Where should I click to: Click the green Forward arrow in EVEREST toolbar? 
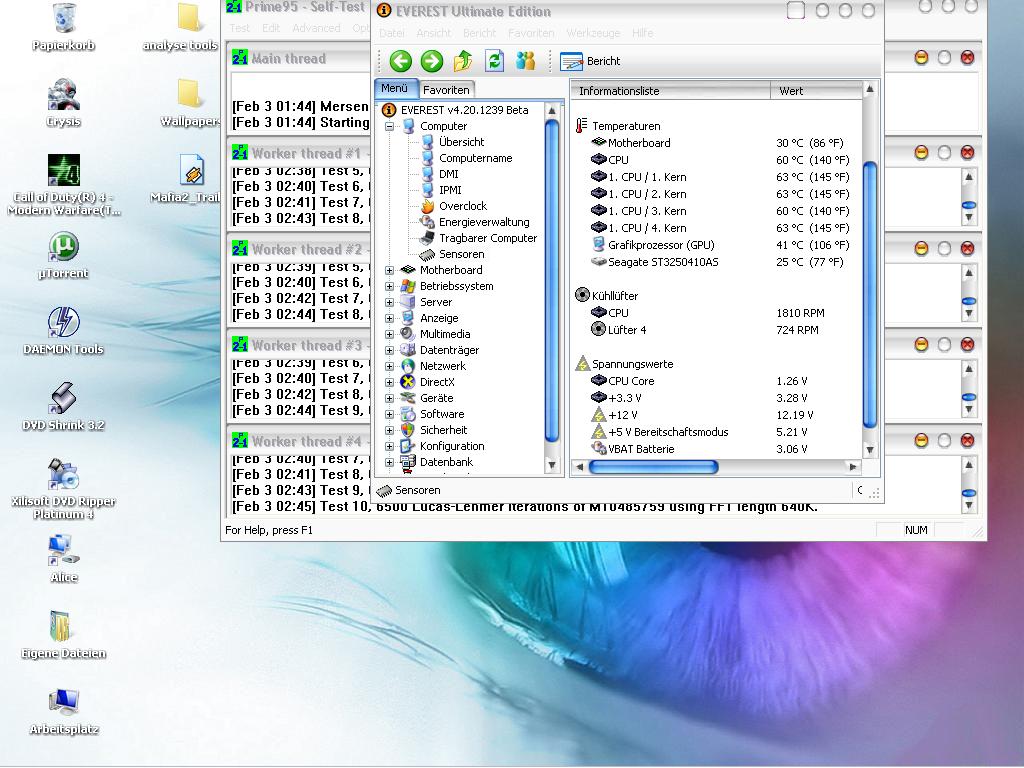pos(431,61)
